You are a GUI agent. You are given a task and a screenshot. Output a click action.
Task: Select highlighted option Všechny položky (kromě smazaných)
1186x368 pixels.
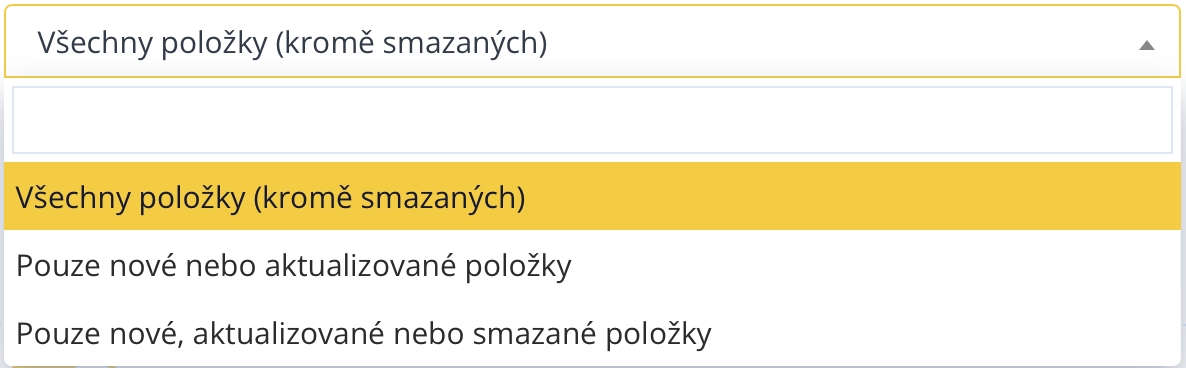(592, 196)
